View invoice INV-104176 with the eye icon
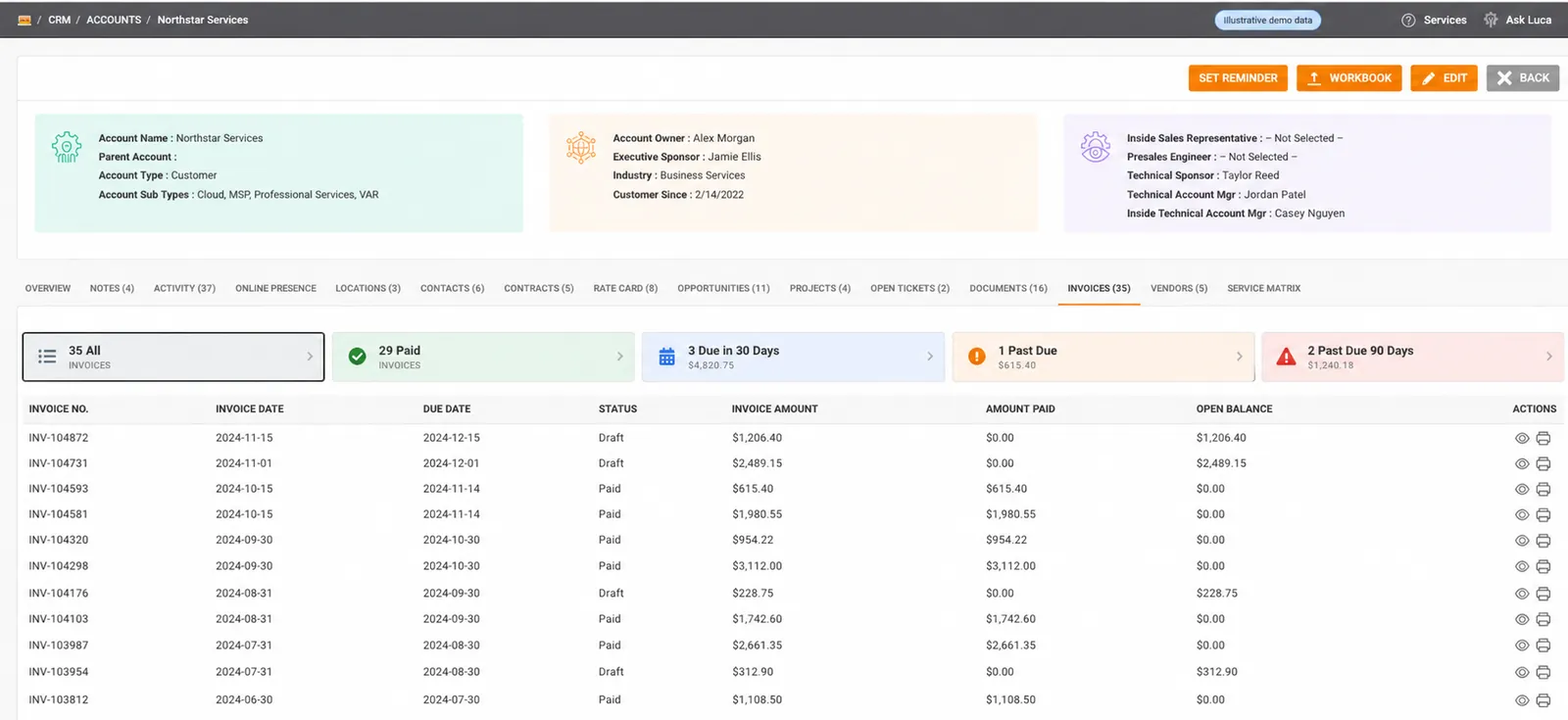The height and width of the screenshot is (720, 1568). click(x=1522, y=595)
